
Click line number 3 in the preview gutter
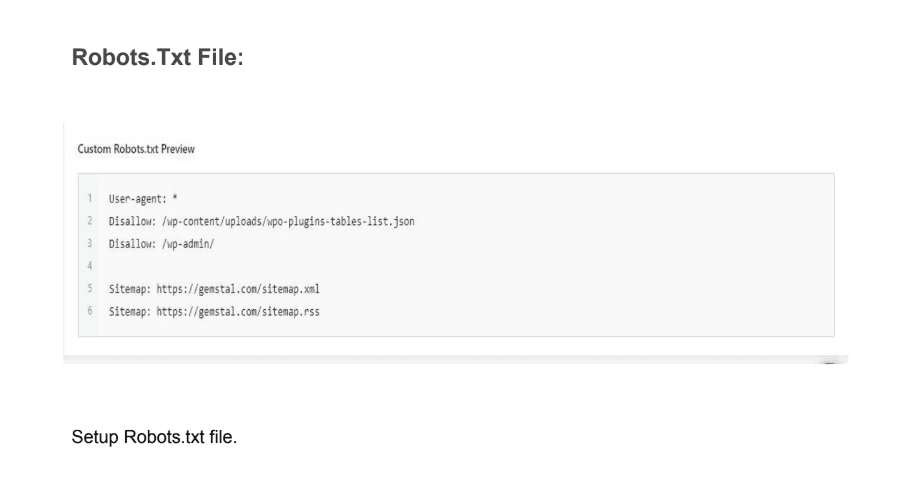(x=90, y=243)
